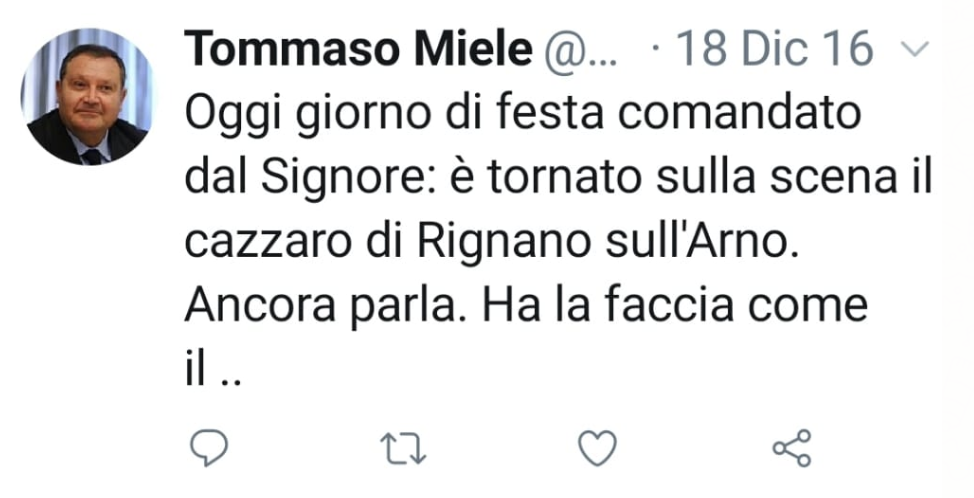974x498 pixels.
Task: Open the tweet's 18 Dic 16 timestamp
Action: (775, 49)
